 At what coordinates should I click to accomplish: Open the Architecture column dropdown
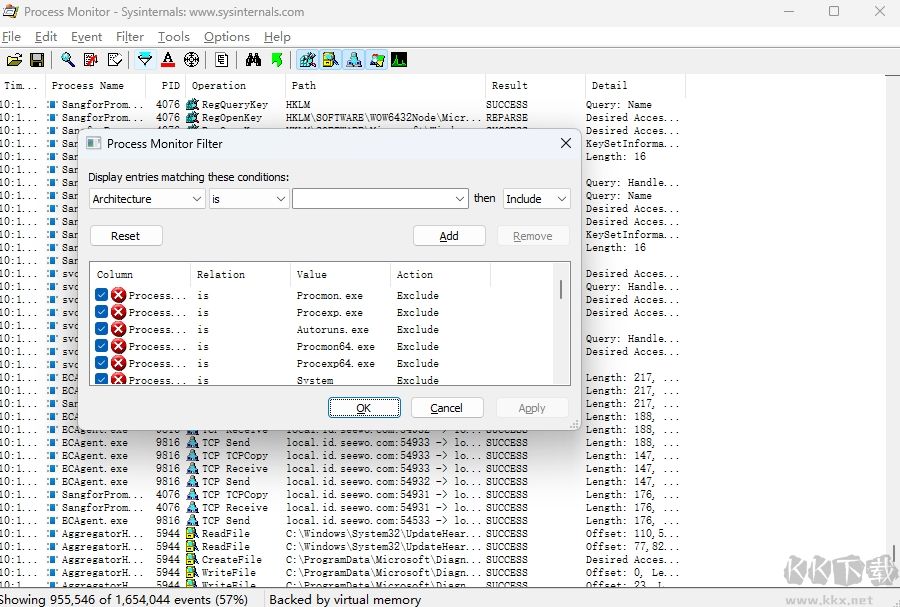(x=147, y=199)
